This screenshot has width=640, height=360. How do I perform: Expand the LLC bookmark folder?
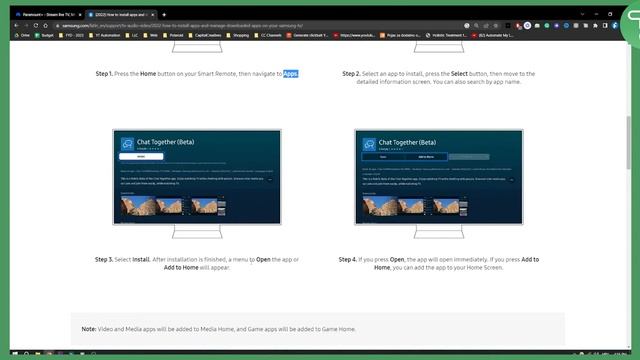(x=132, y=36)
